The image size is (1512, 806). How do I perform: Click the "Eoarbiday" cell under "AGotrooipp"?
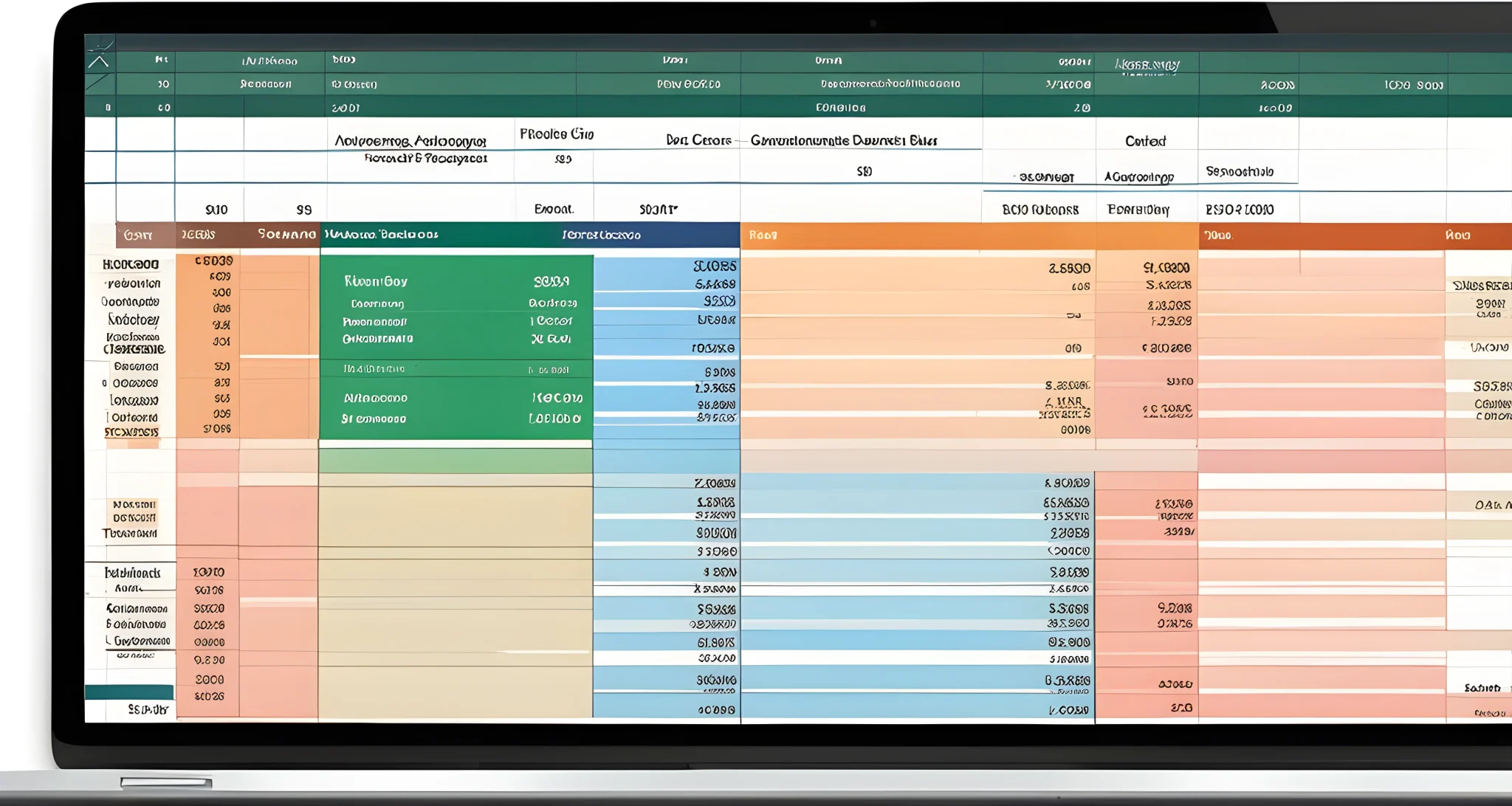pos(1138,210)
